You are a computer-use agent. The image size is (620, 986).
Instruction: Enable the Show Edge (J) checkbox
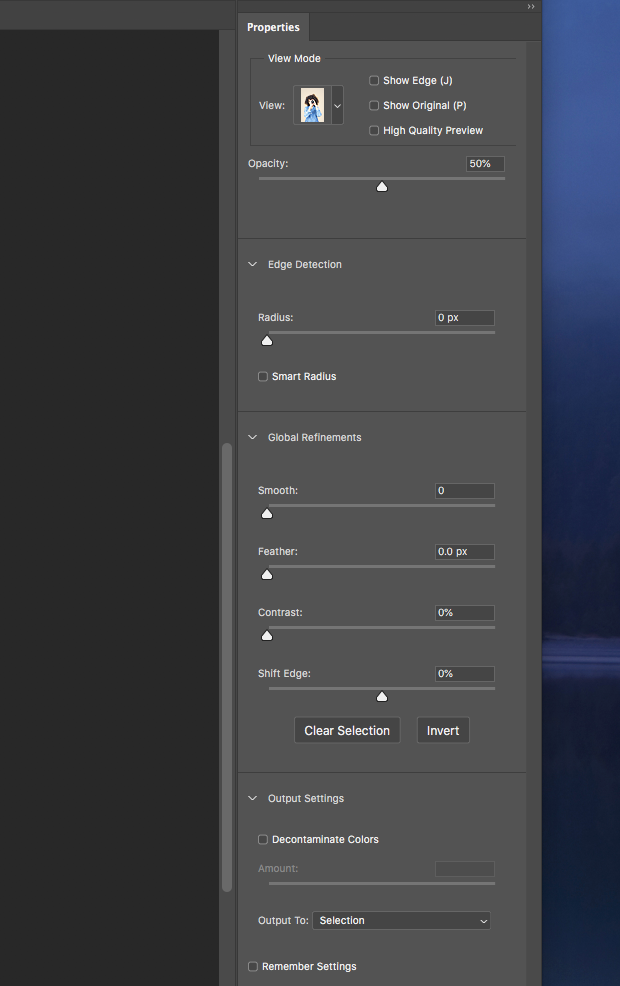[x=374, y=80]
